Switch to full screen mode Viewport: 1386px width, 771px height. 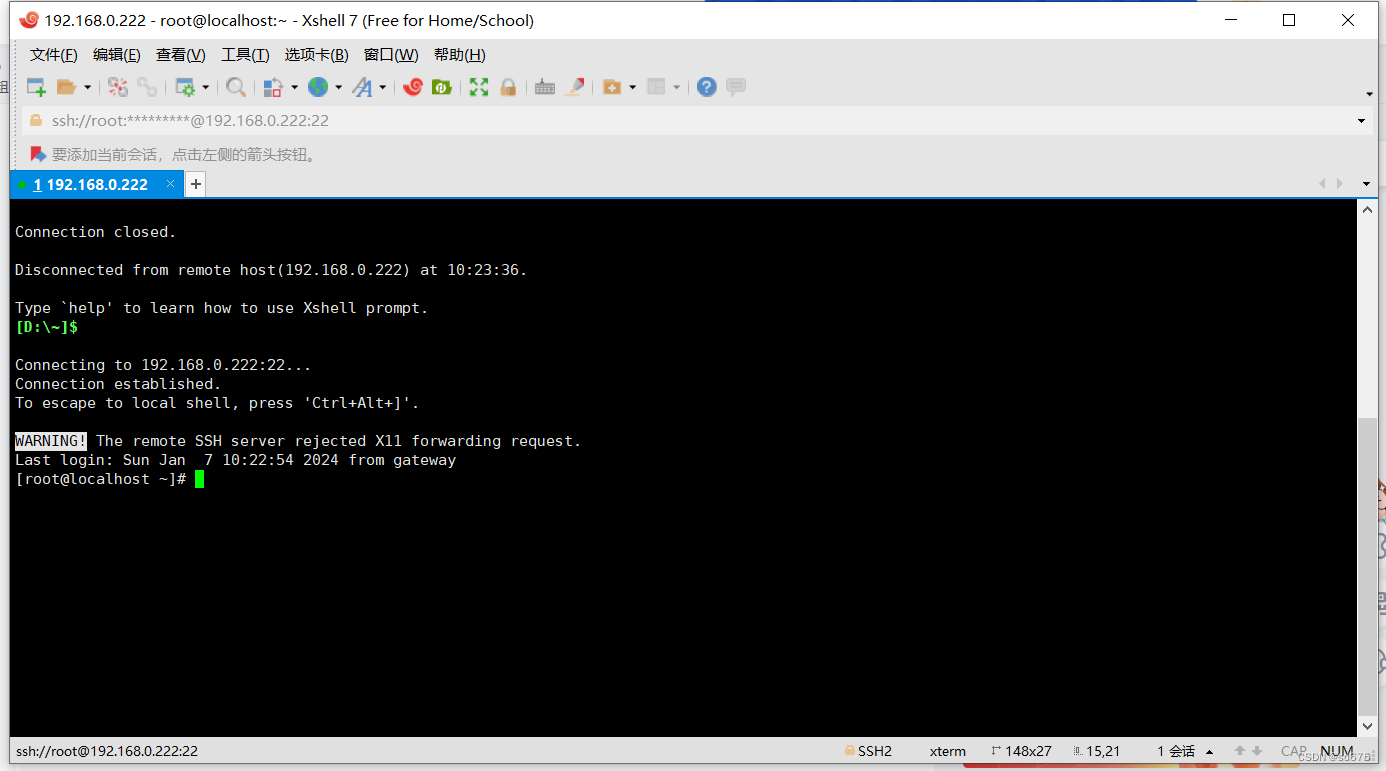[478, 87]
